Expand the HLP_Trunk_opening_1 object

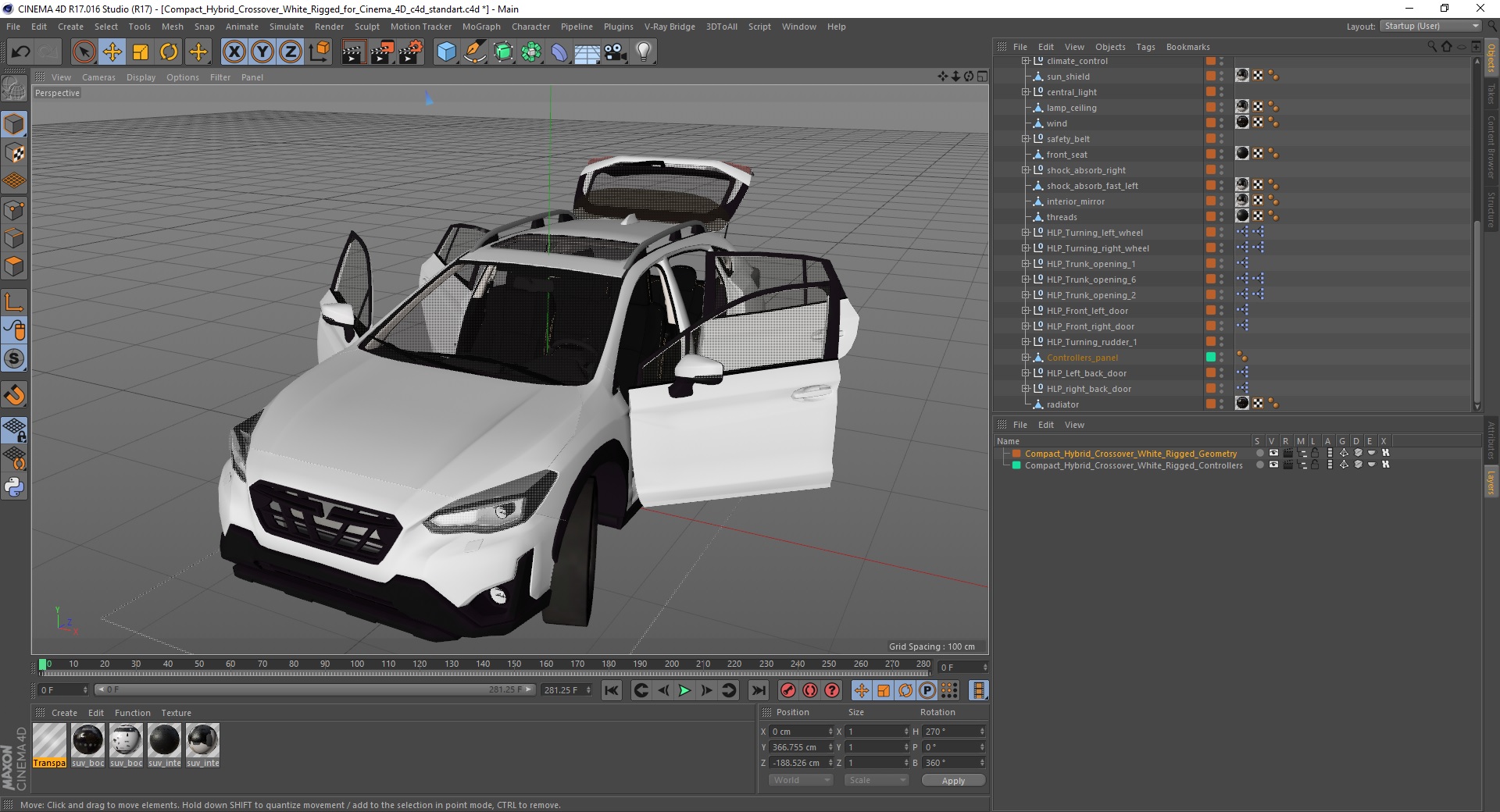[x=1026, y=264]
